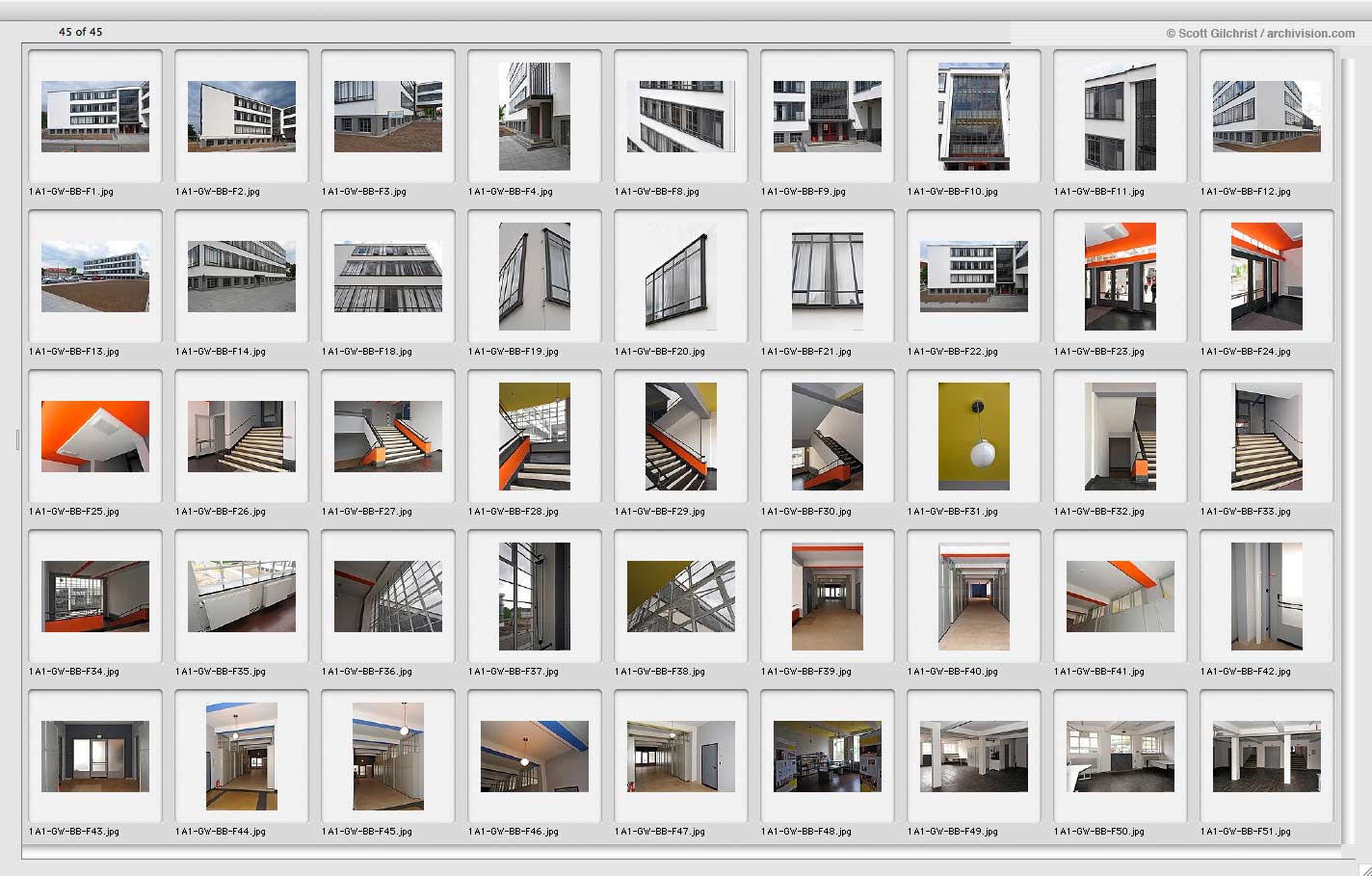Screen dimensions: 1372x876
Task: Choose thumbnail 1A1-GW-BB-F41.jpg
Action: click(x=1121, y=597)
